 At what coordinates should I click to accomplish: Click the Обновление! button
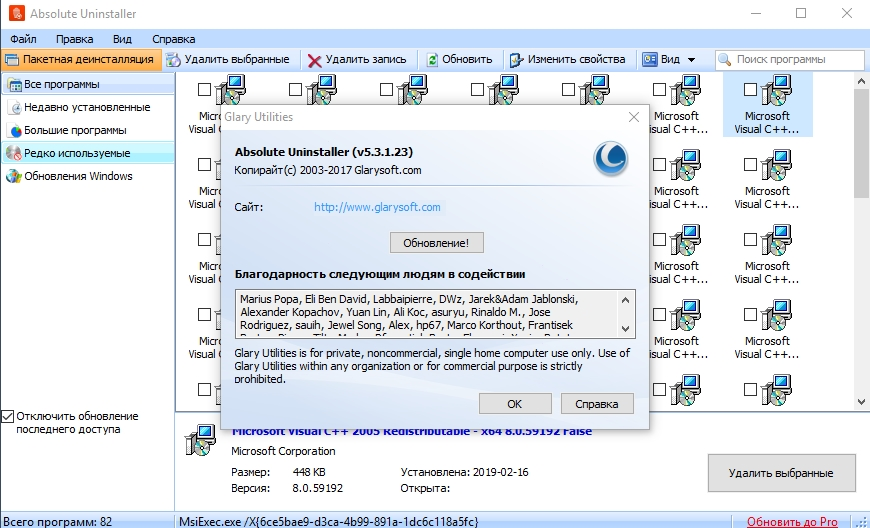437,242
